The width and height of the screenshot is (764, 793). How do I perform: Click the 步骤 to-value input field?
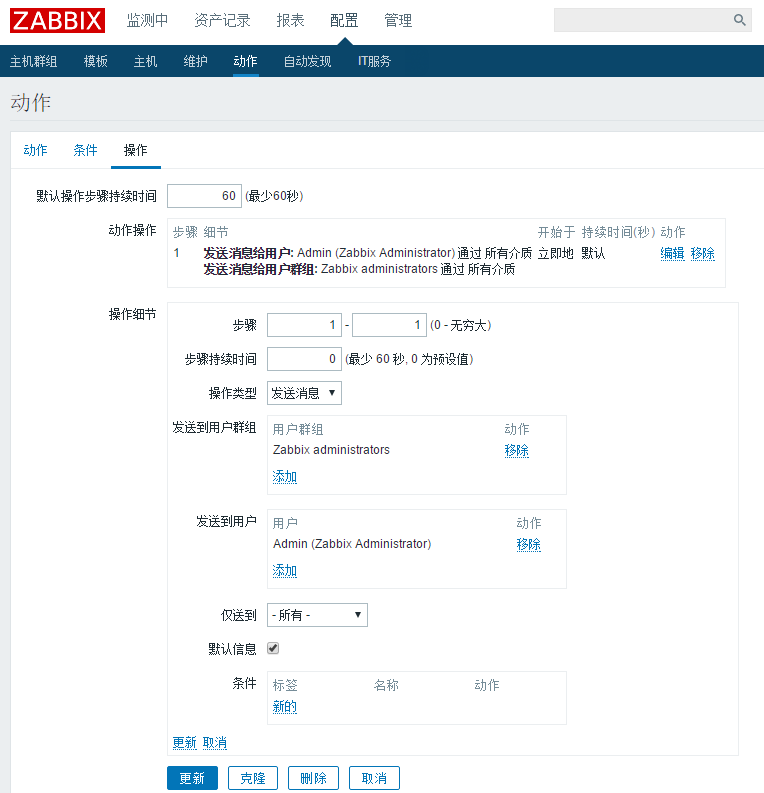[x=389, y=325]
